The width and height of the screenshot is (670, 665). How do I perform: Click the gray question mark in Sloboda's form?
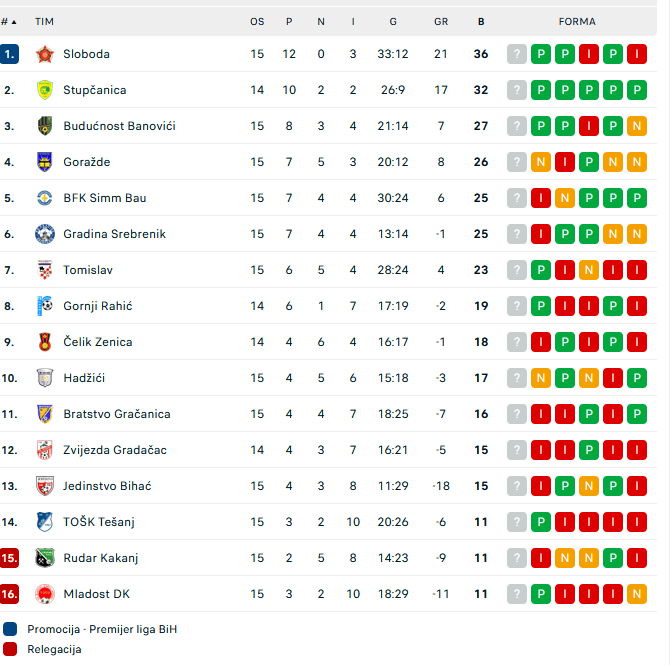click(517, 54)
